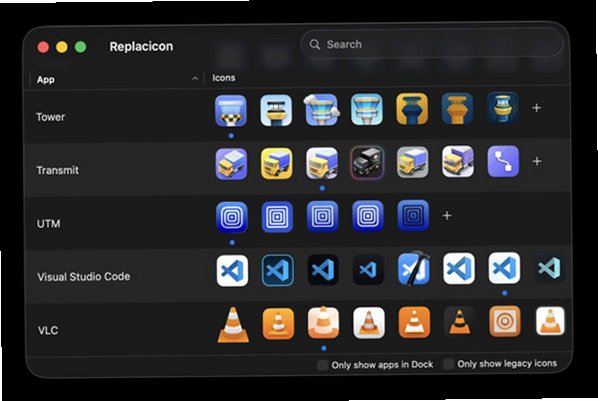Toggle Only show legacy icons checkbox
598x401 pixels.
(x=449, y=364)
